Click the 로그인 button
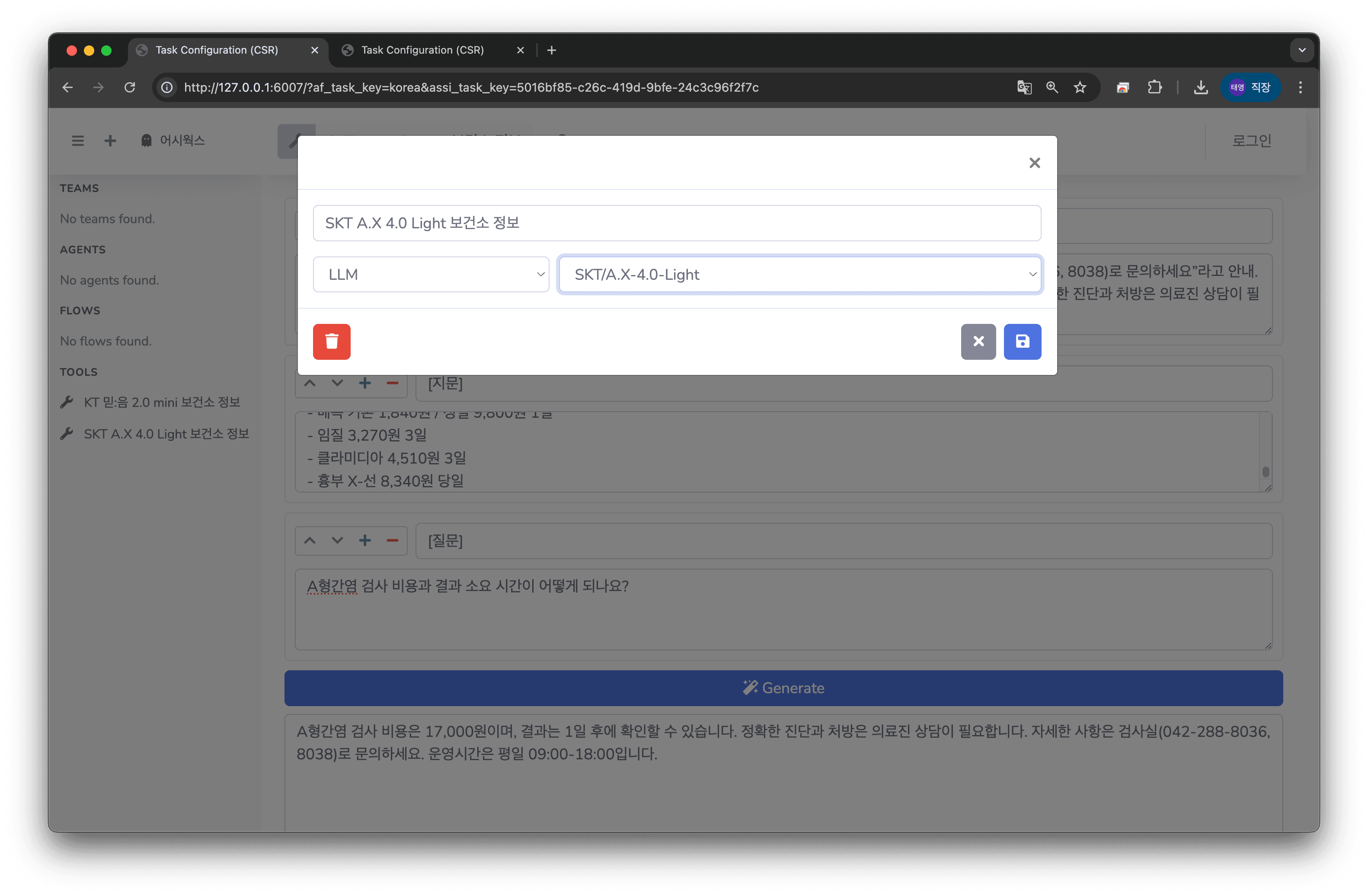Screen dimensions: 1368x896 (1251, 140)
